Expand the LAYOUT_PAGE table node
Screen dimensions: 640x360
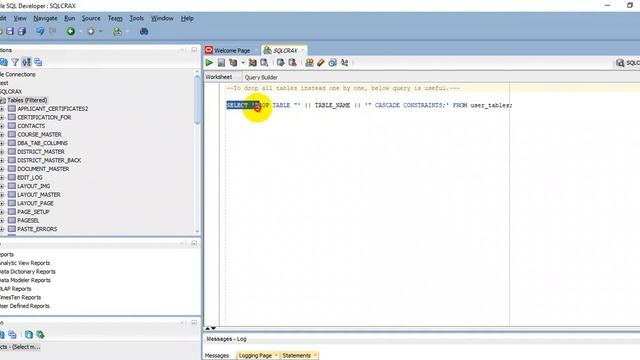click(2, 203)
